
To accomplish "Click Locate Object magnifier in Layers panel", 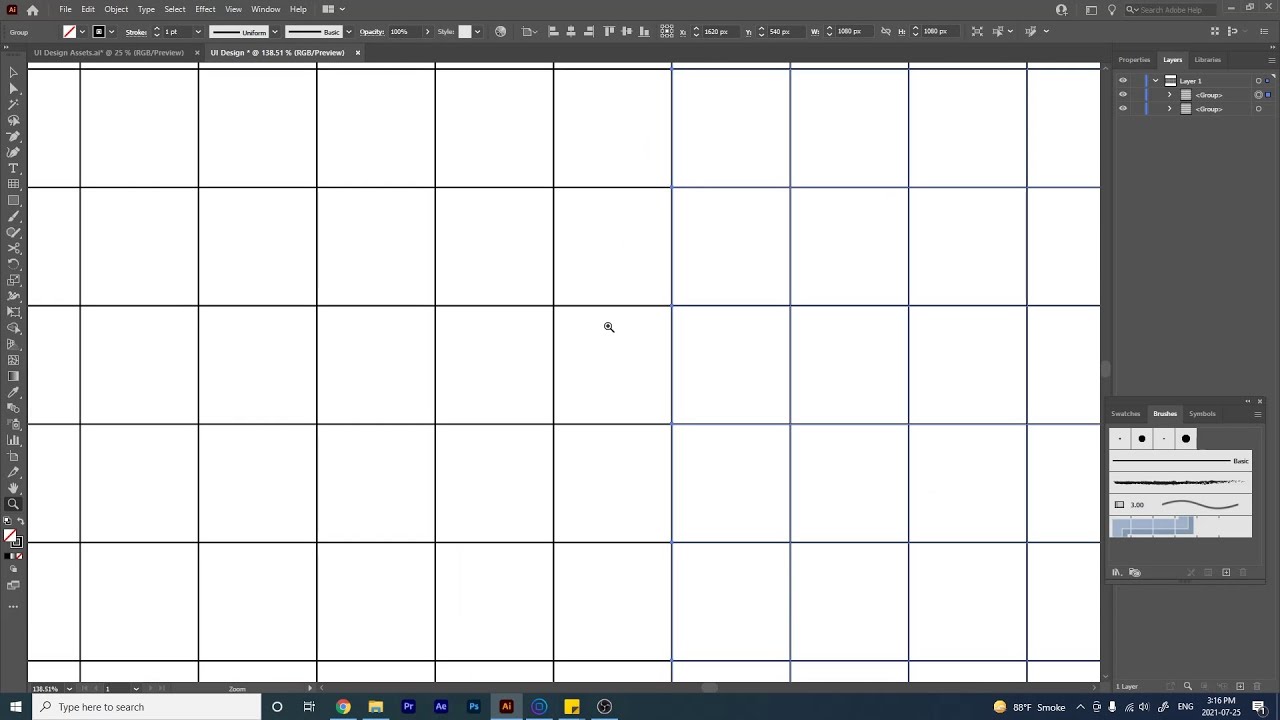I will (1188, 686).
